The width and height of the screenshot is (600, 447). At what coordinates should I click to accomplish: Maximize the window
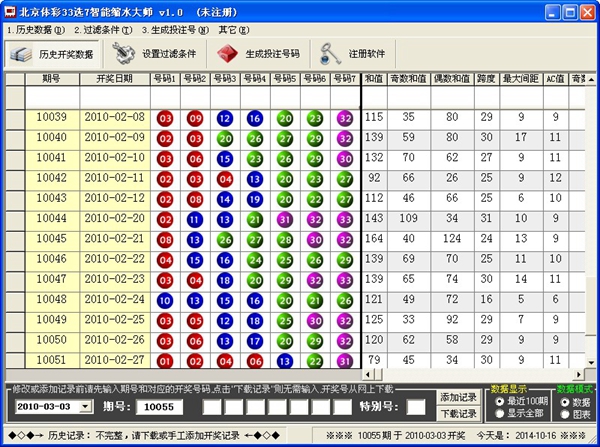tap(570, 13)
